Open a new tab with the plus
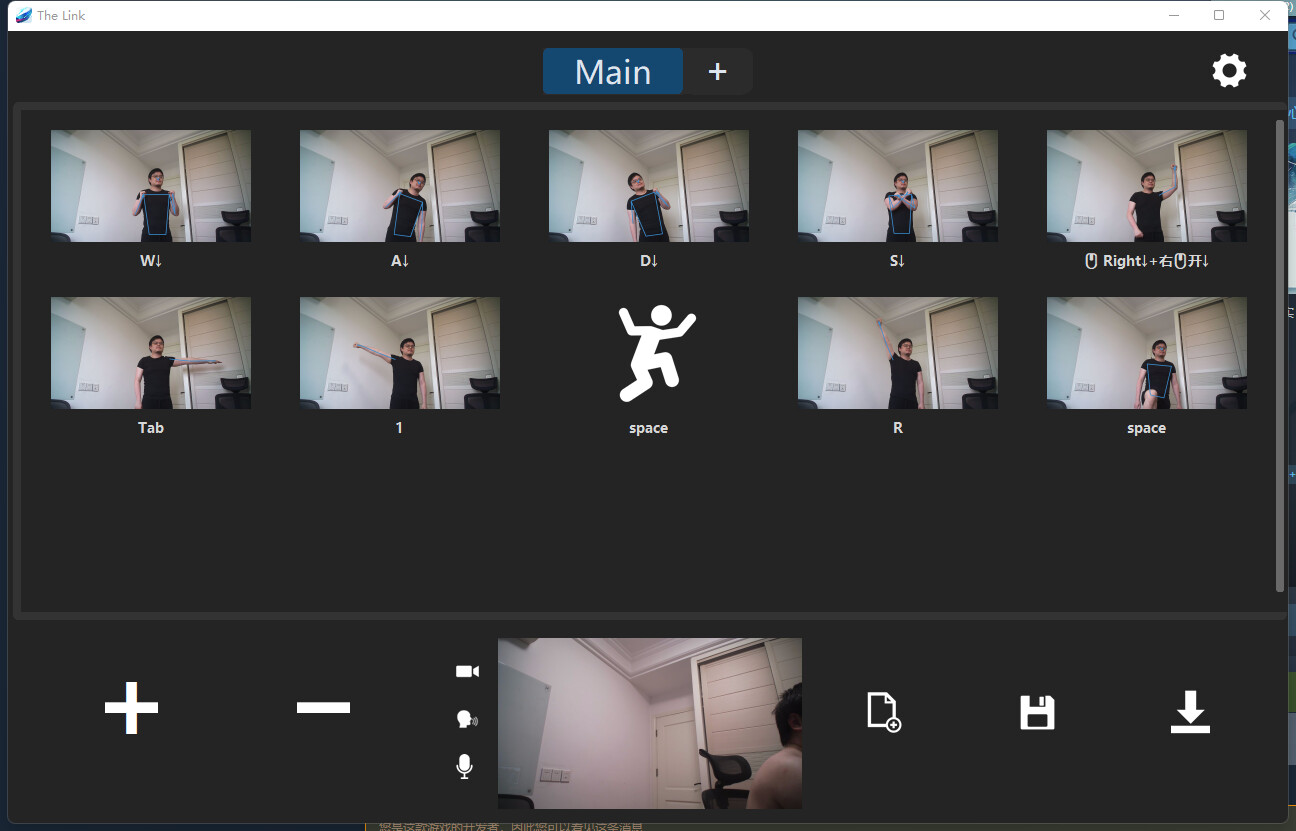 click(x=716, y=70)
